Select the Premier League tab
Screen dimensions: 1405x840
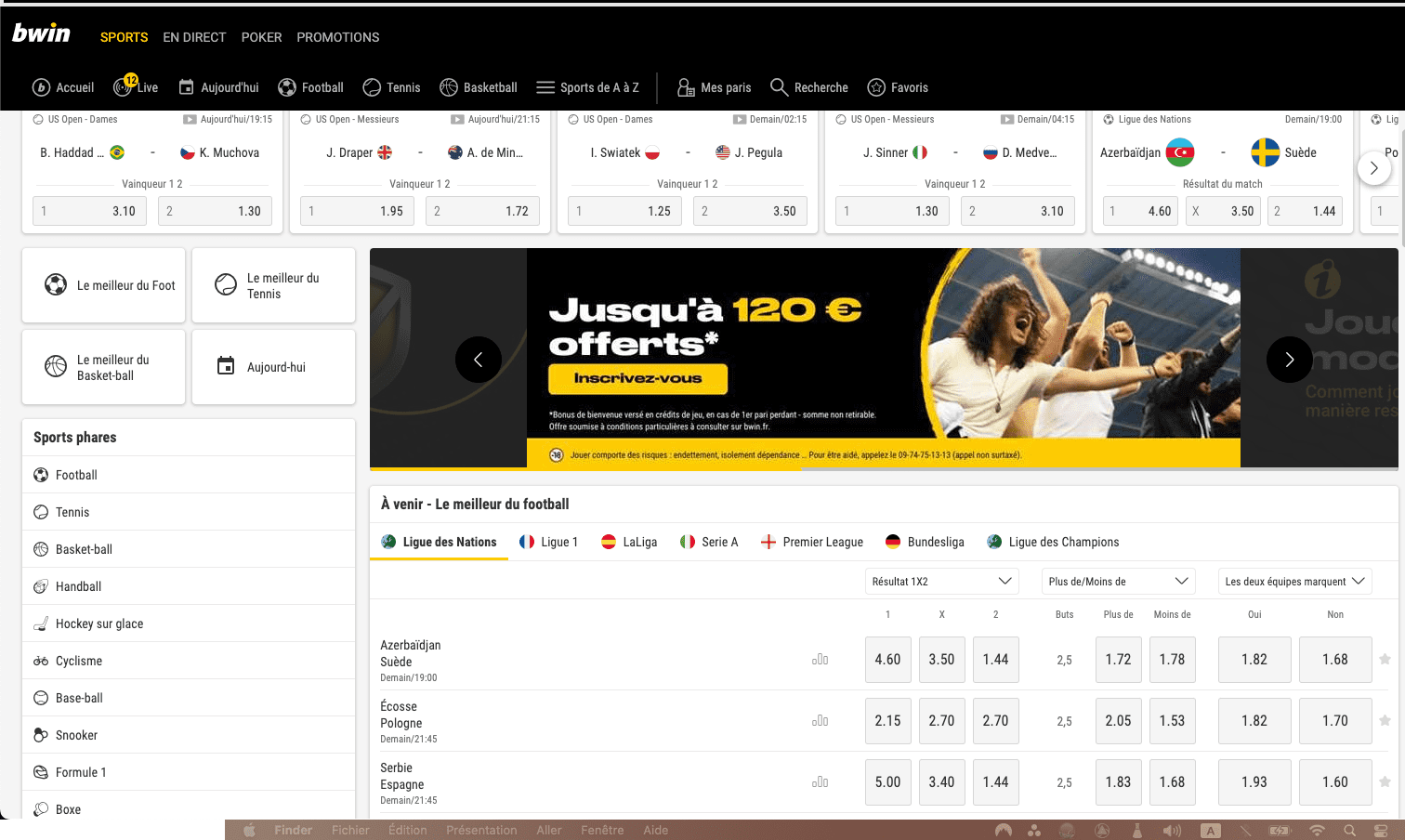point(812,542)
